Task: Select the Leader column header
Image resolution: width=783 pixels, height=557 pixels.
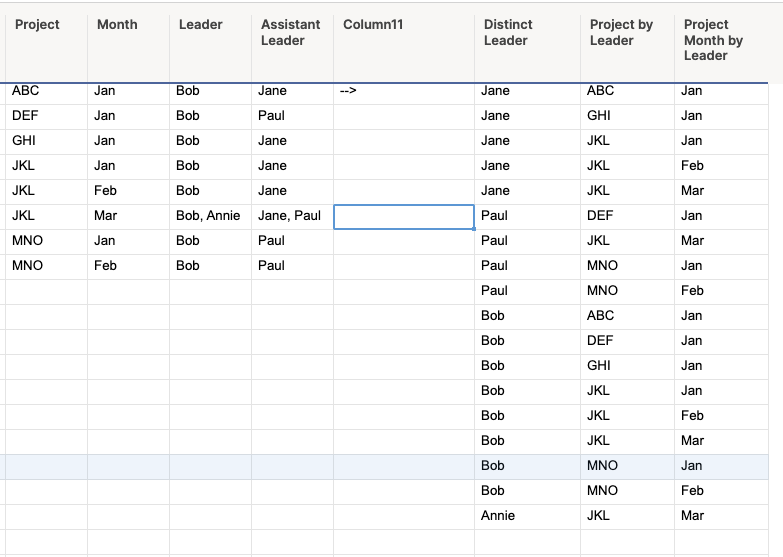Action: coord(201,25)
